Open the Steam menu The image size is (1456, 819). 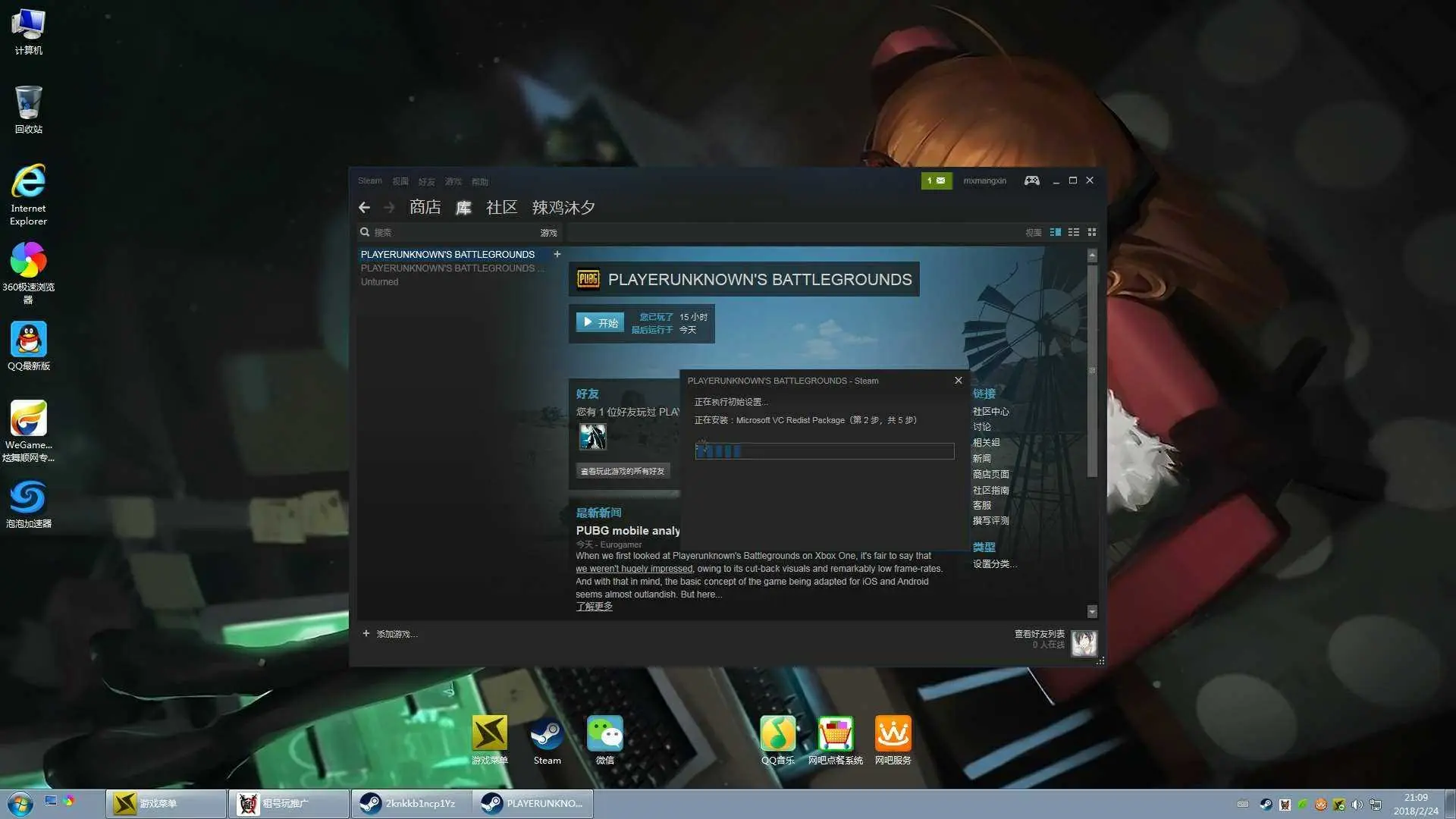370,180
